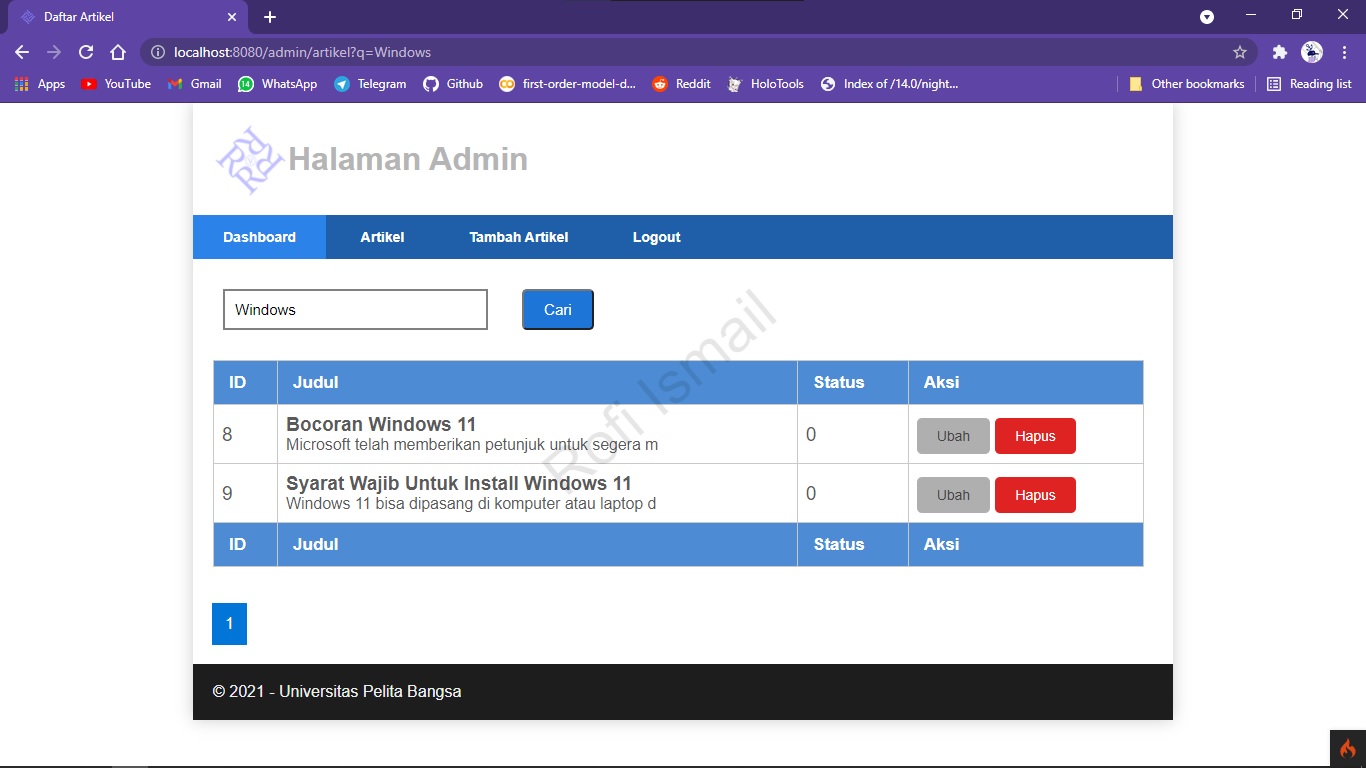Open the browser extensions puzzle icon
Image resolution: width=1366 pixels, height=768 pixels.
pyautogui.click(x=1280, y=52)
